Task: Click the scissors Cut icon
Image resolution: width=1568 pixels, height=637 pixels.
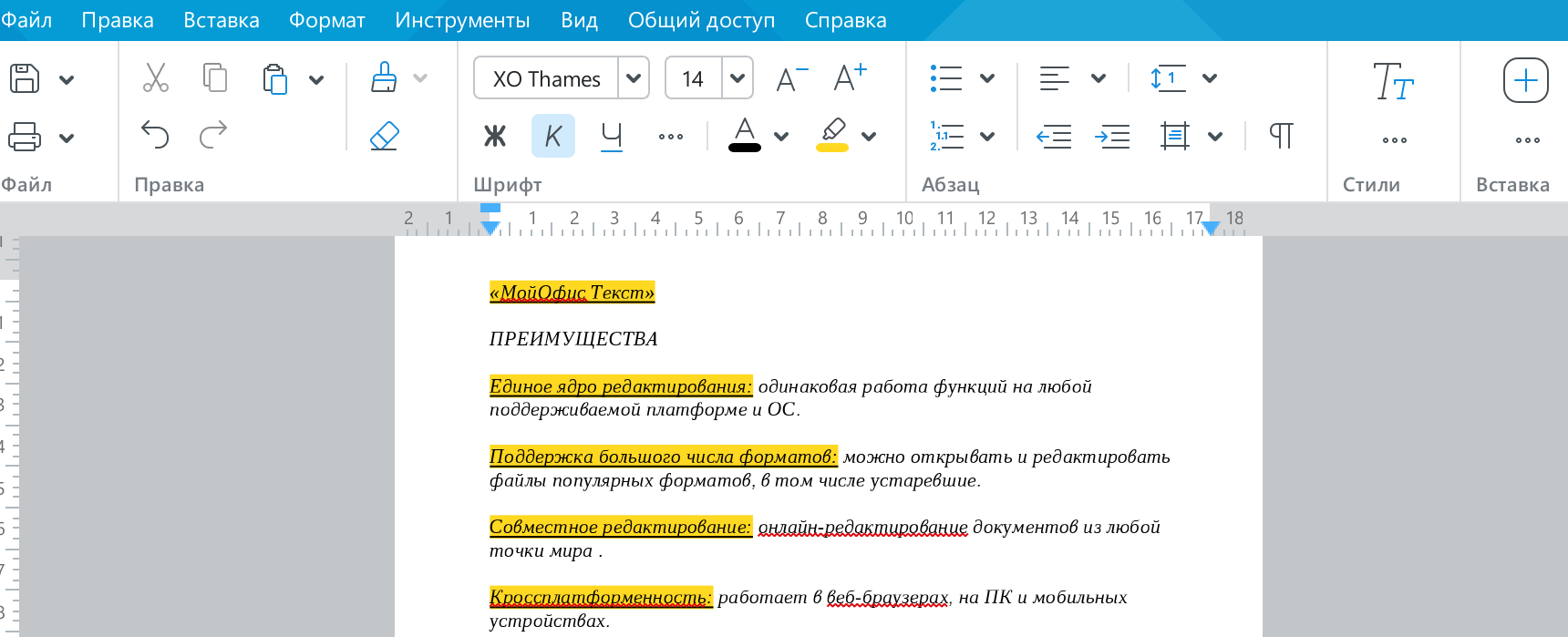Action: (156, 78)
